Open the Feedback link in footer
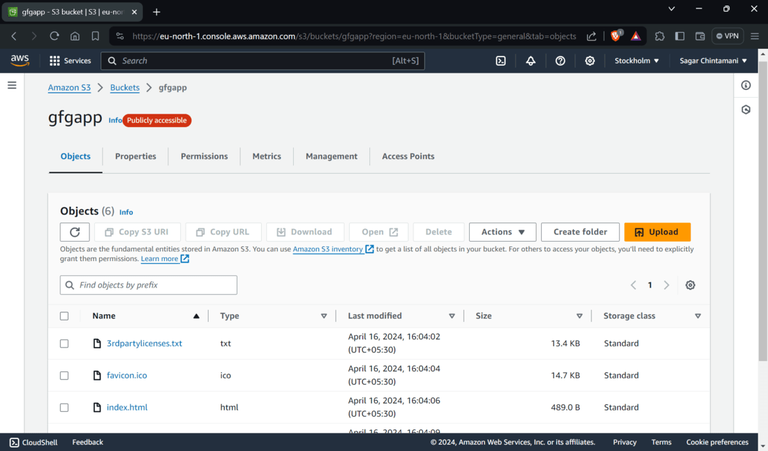The height and width of the screenshot is (451, 768). click(88, 442)
